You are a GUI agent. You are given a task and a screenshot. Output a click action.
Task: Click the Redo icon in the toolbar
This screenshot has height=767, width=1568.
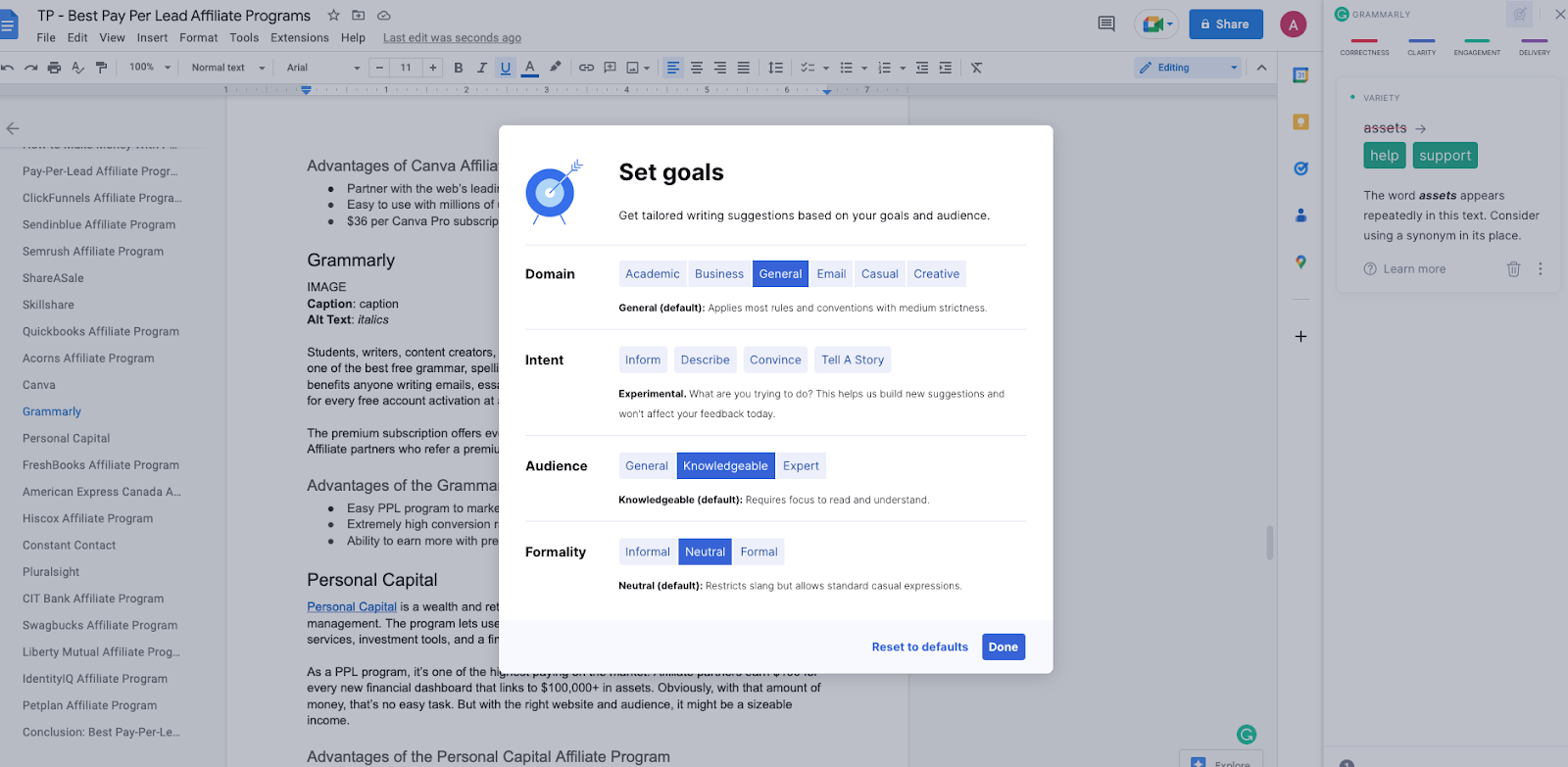pos(30,68)
